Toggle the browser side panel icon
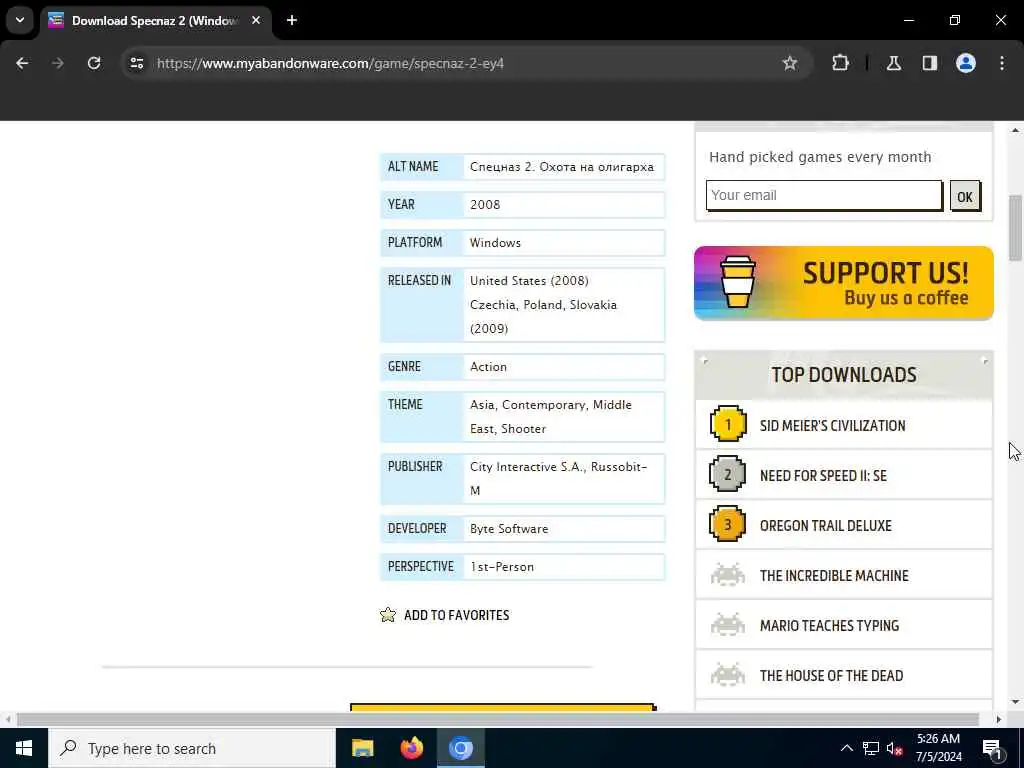 (930, 63)
